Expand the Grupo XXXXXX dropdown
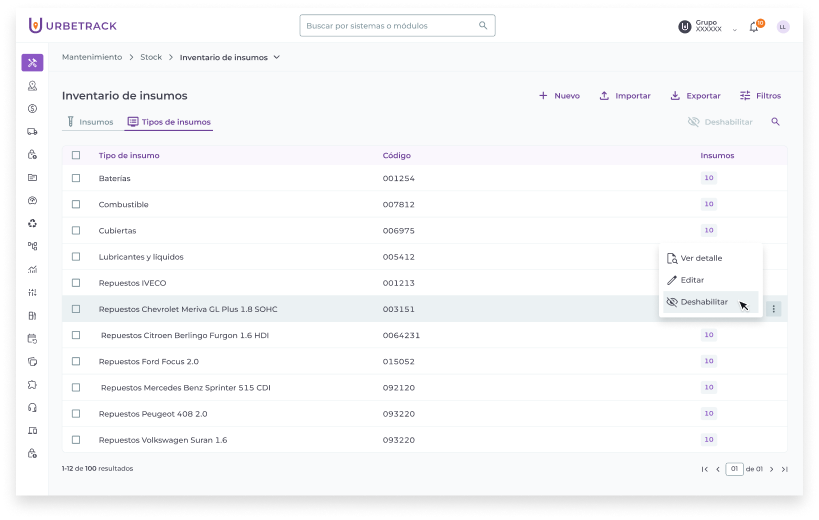This screenshot has height=520, width=819. 734,29
